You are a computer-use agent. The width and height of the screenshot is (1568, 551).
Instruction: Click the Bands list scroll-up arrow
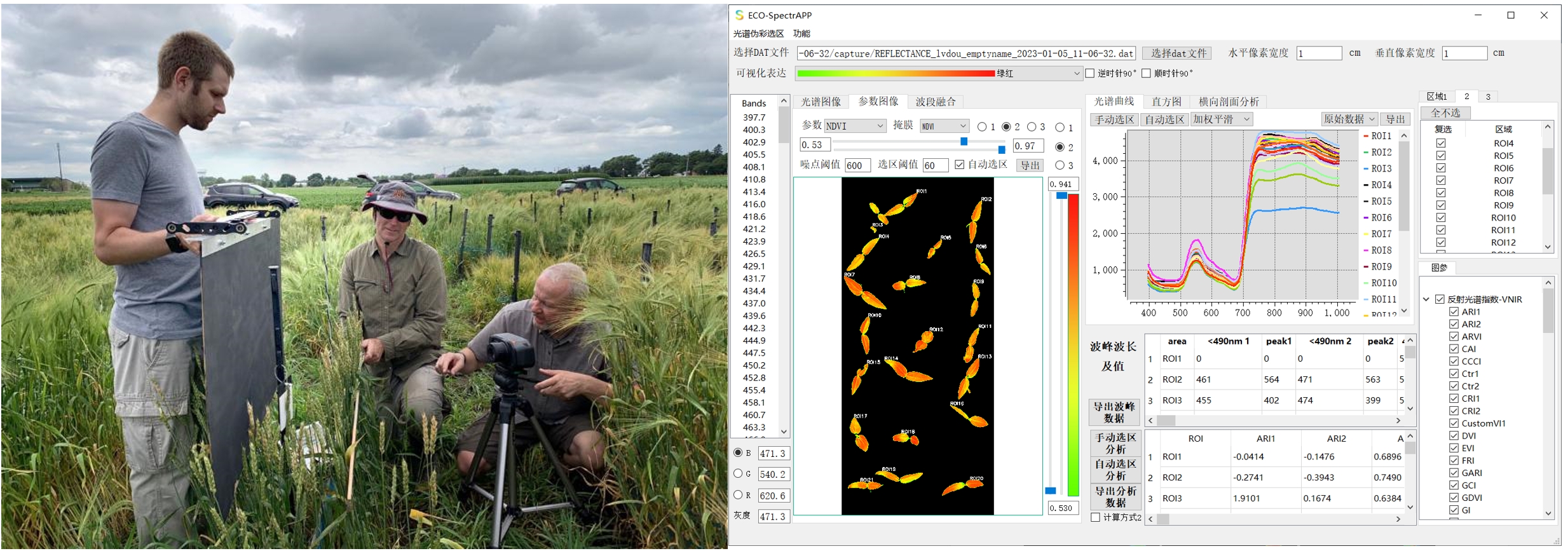click(x=784, y=101)
